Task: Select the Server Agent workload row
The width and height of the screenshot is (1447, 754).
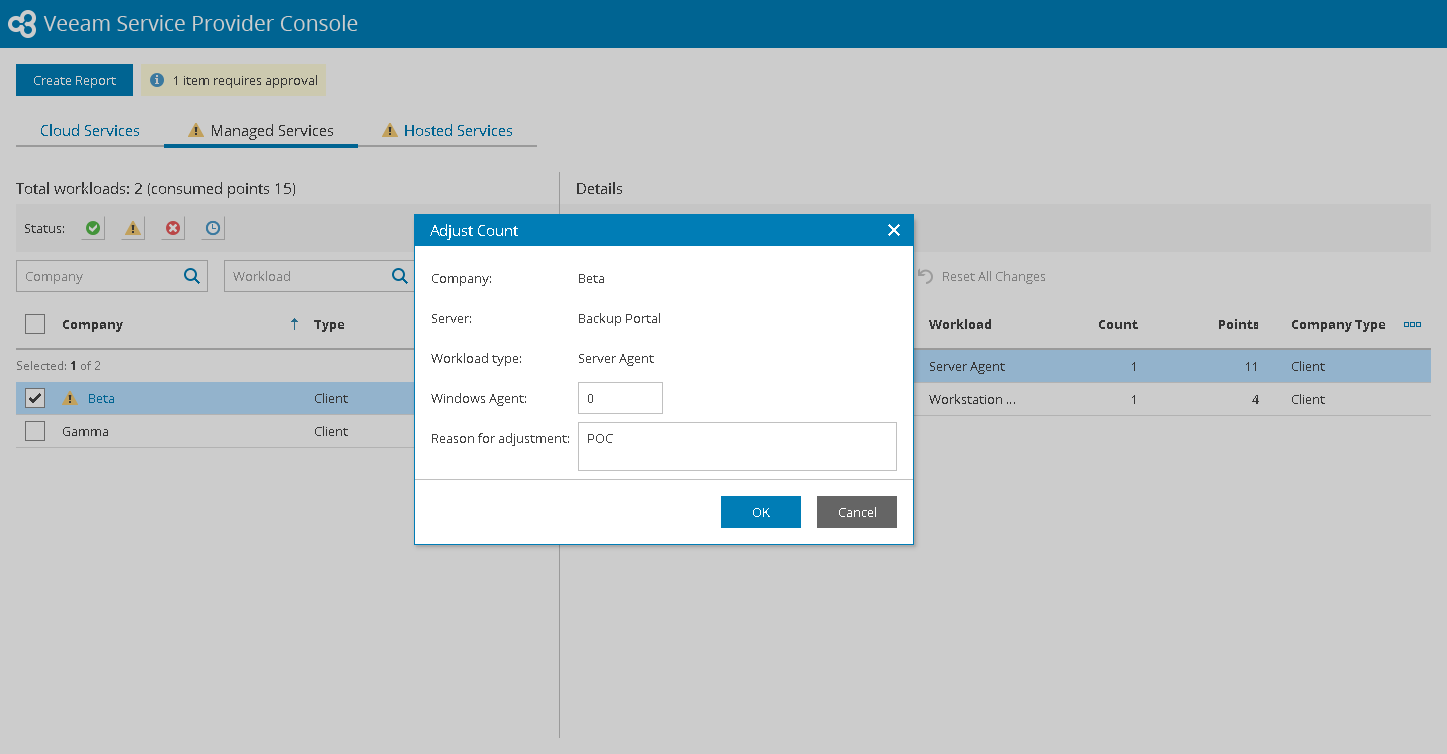Action: click(1172, 366)
